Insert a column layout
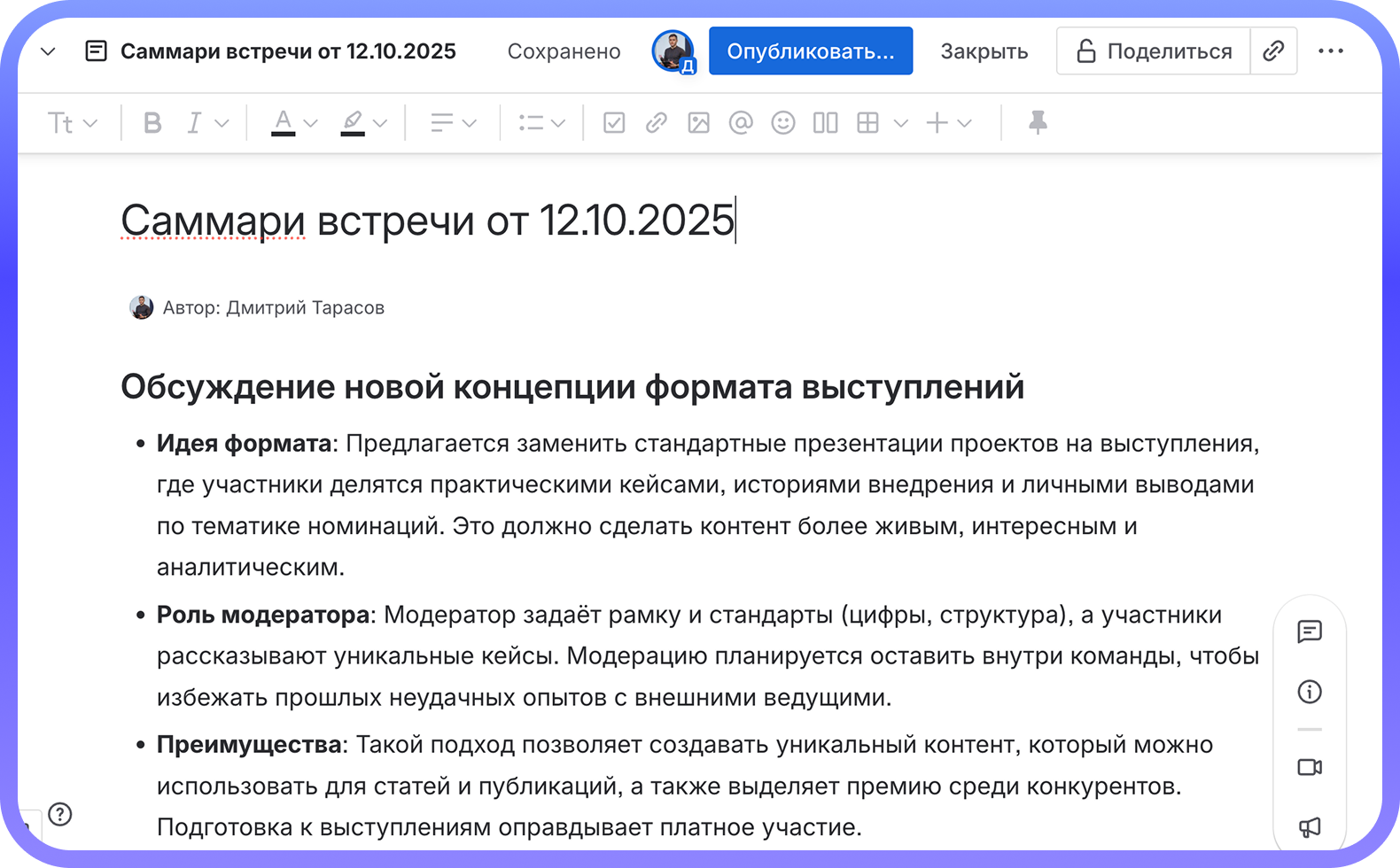This screenshot has height=868, width=1400. (826, 123)
